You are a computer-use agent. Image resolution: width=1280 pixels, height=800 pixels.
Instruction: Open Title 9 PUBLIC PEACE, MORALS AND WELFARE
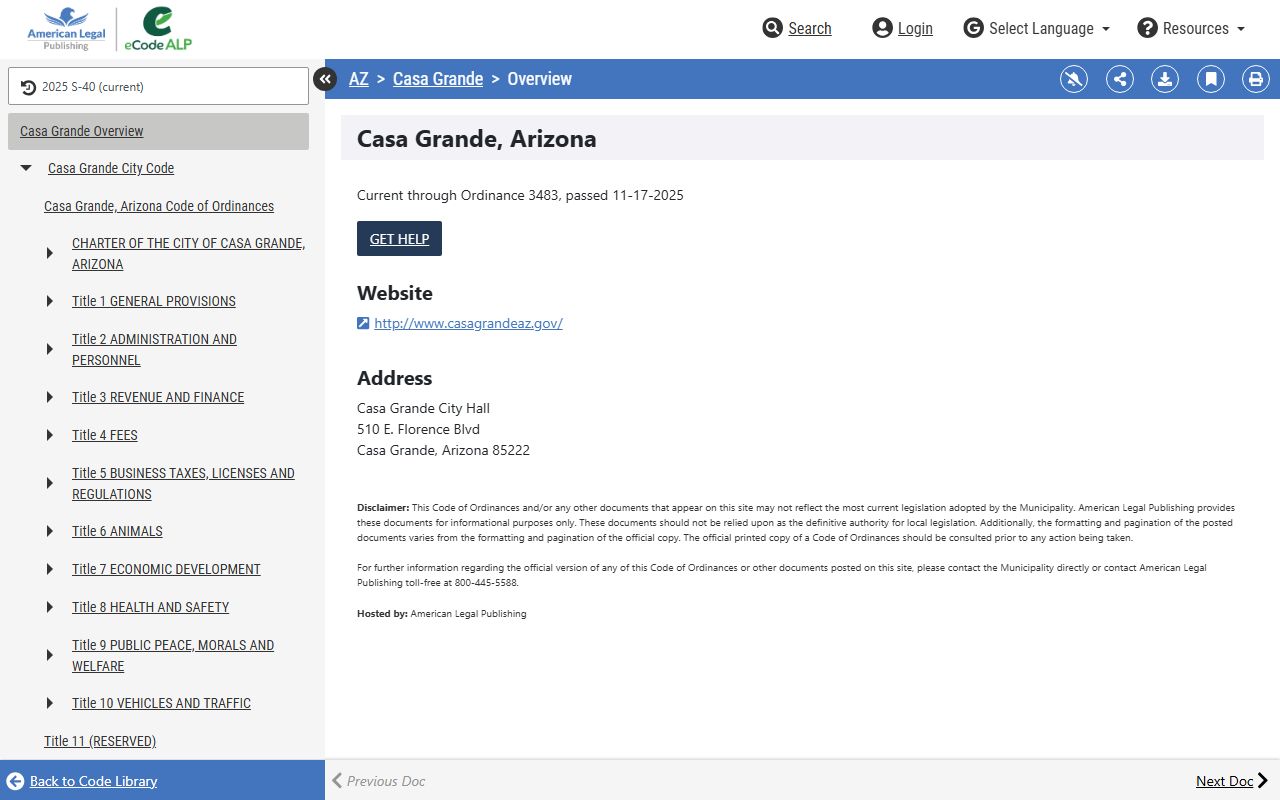click(x=173, y=655)
